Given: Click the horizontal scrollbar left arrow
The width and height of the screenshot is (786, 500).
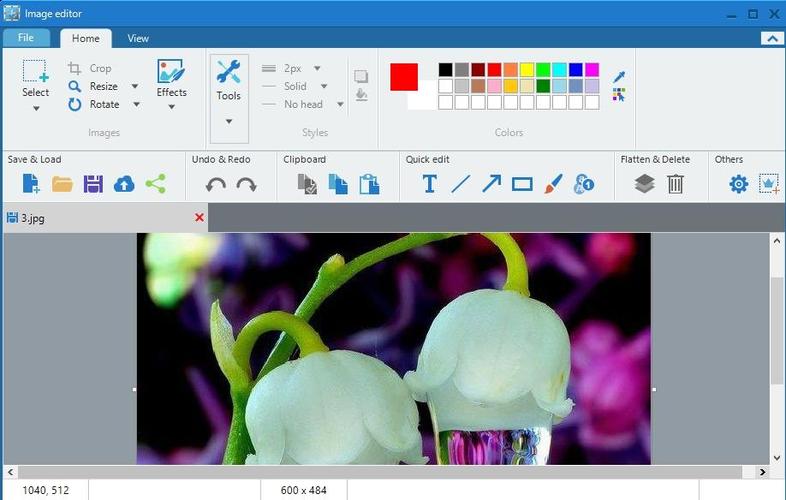Looking at the screenshot, I should [x=11, y=472].
